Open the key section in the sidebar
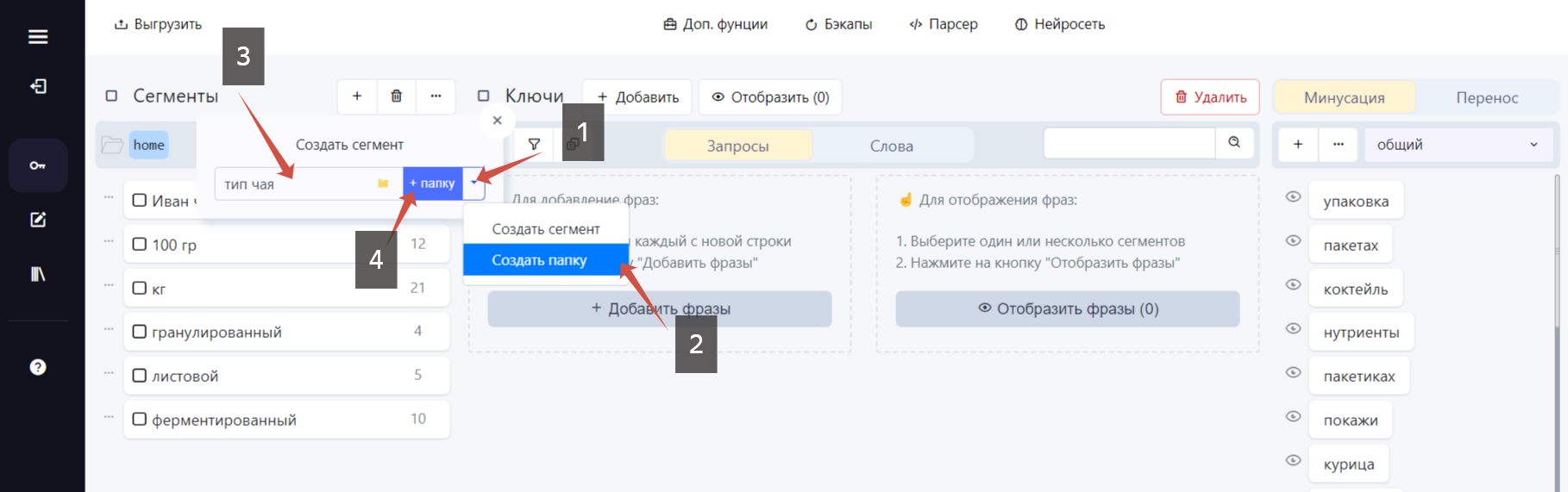This screenshot has height=492, width=1568. (x=38, y=165)
